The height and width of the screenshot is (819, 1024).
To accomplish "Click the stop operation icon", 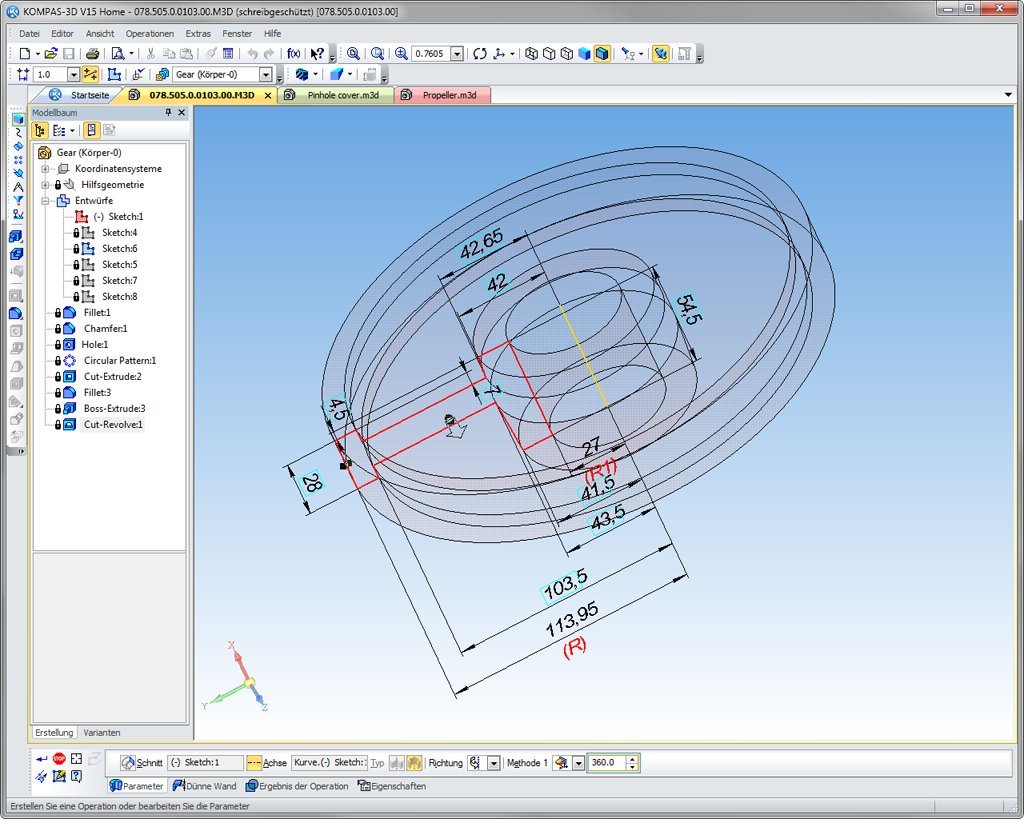I will click(59, 758).
